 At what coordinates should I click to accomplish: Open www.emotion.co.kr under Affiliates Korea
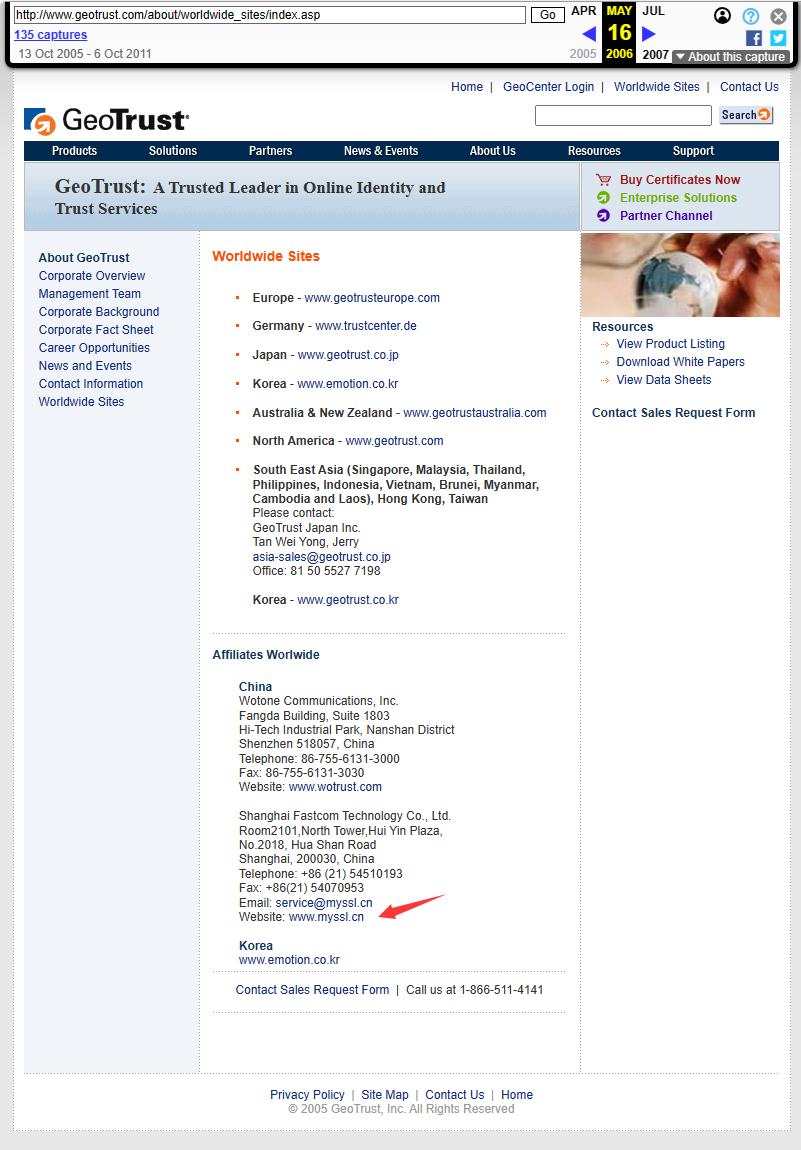(289, 960)
